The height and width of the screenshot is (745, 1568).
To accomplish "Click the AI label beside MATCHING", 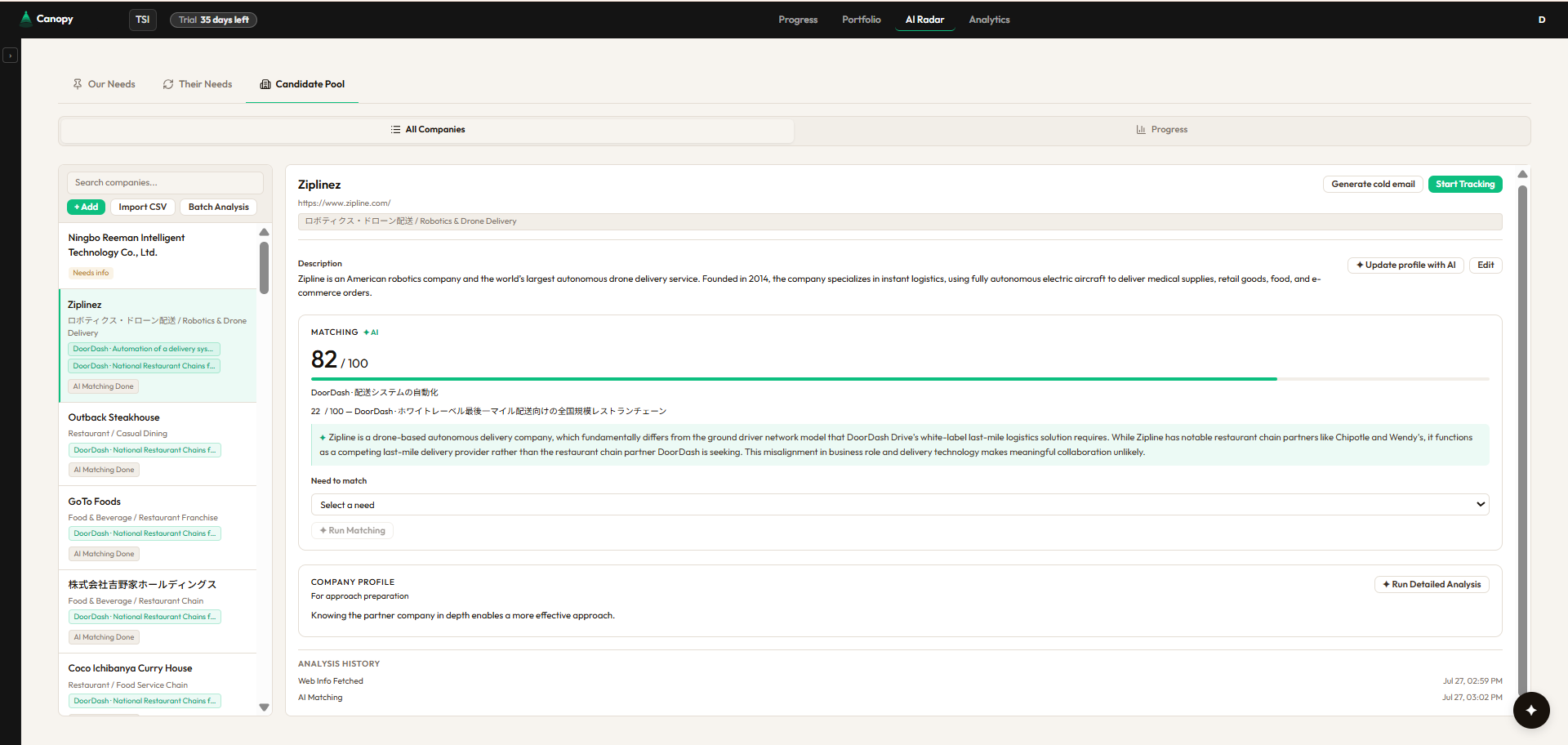I will pyautogui.click(x=371, y=332).
